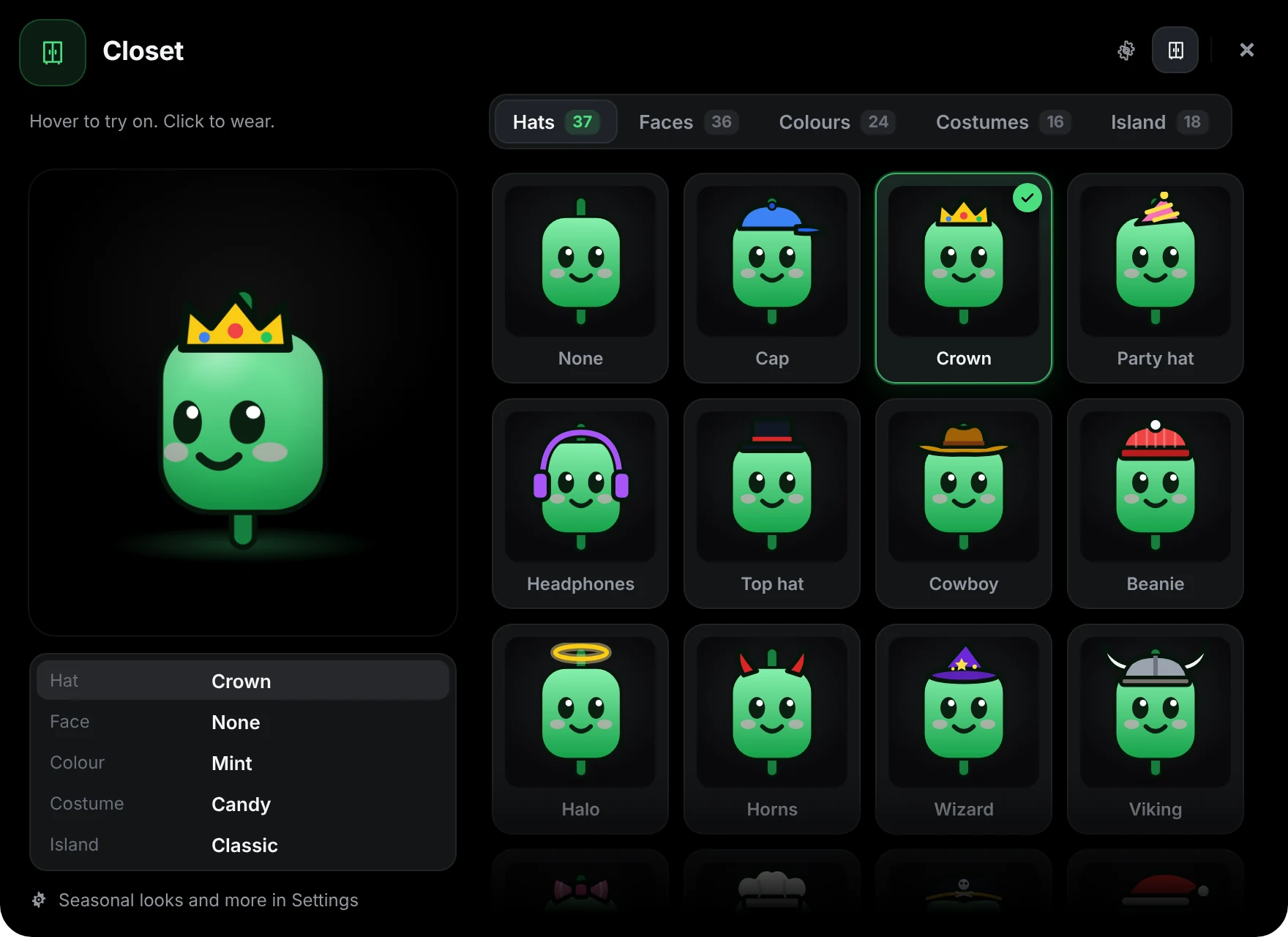
Task: Click the Hat Crown summary row
Action: tap(243, 681)
